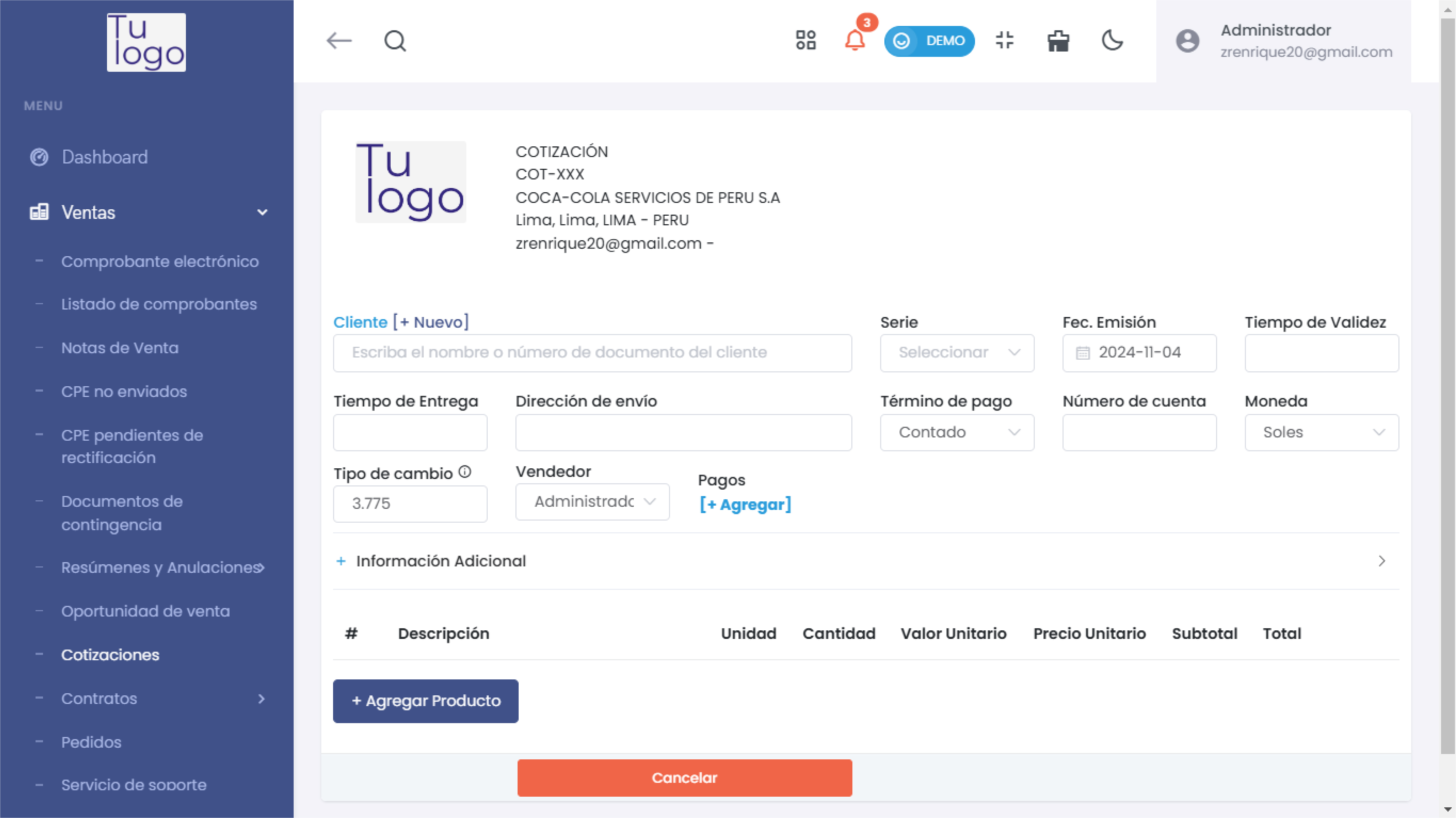
Task: Open the apps grid icon
Action: (805, 41)
